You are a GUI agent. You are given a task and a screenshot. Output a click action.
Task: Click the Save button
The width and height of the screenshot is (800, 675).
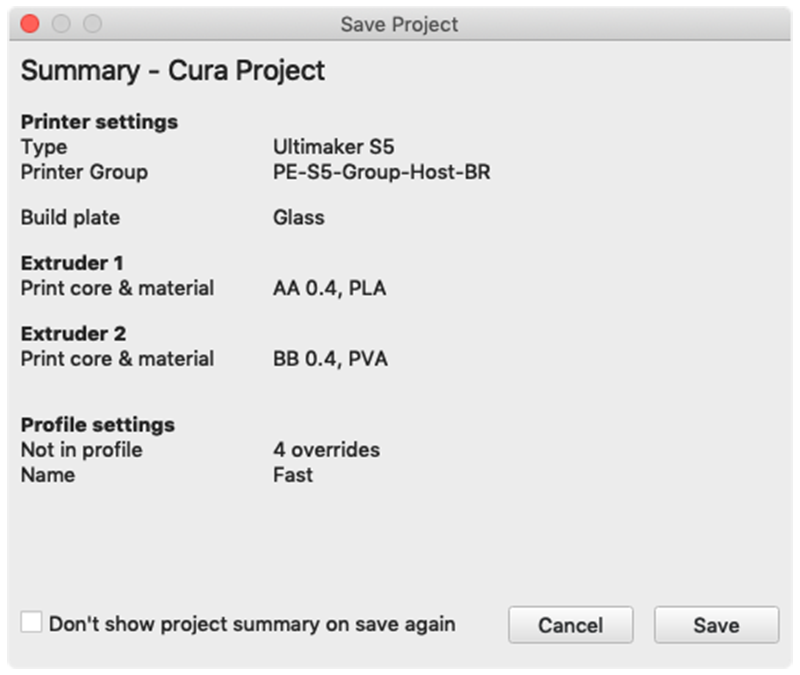click(716, 625)
